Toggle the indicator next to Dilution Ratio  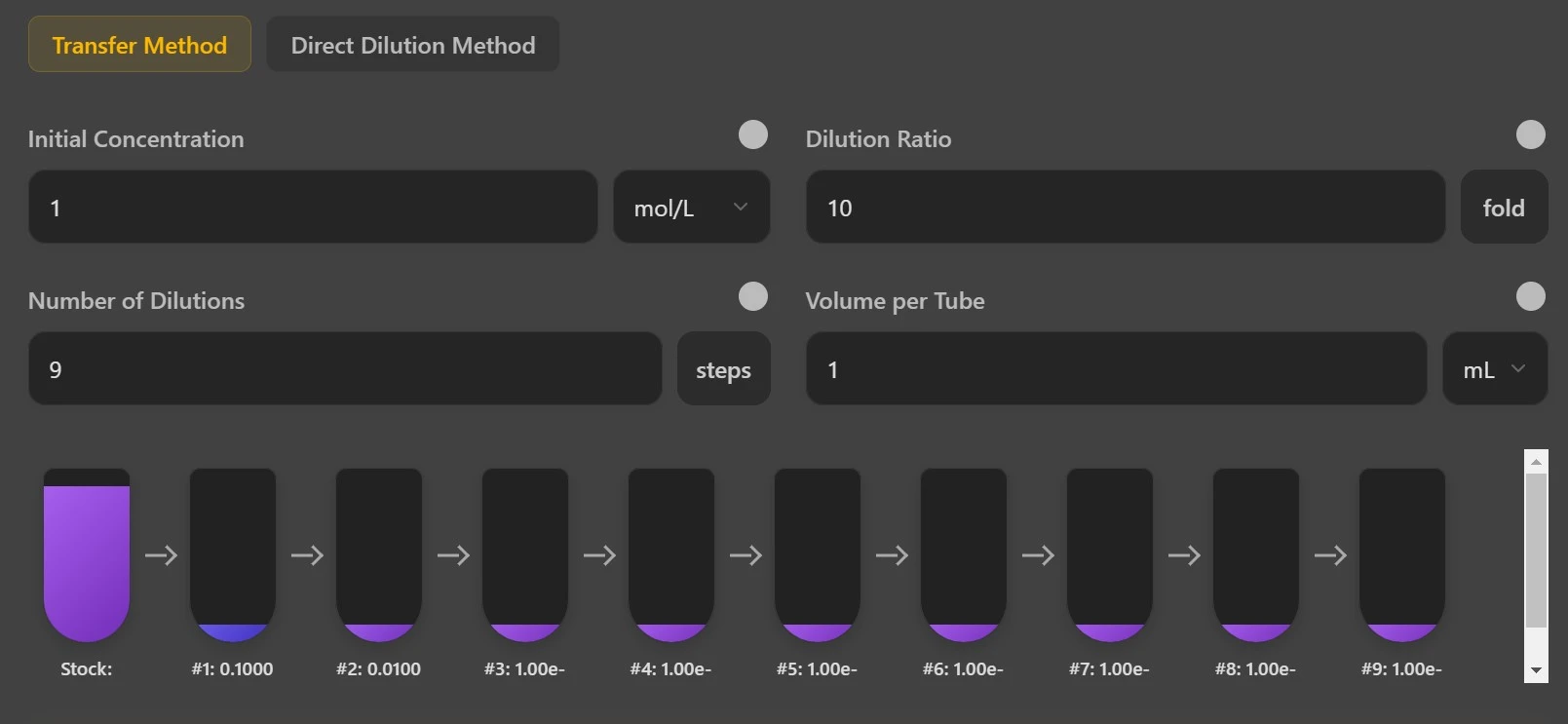click(x=1531, y=134)
